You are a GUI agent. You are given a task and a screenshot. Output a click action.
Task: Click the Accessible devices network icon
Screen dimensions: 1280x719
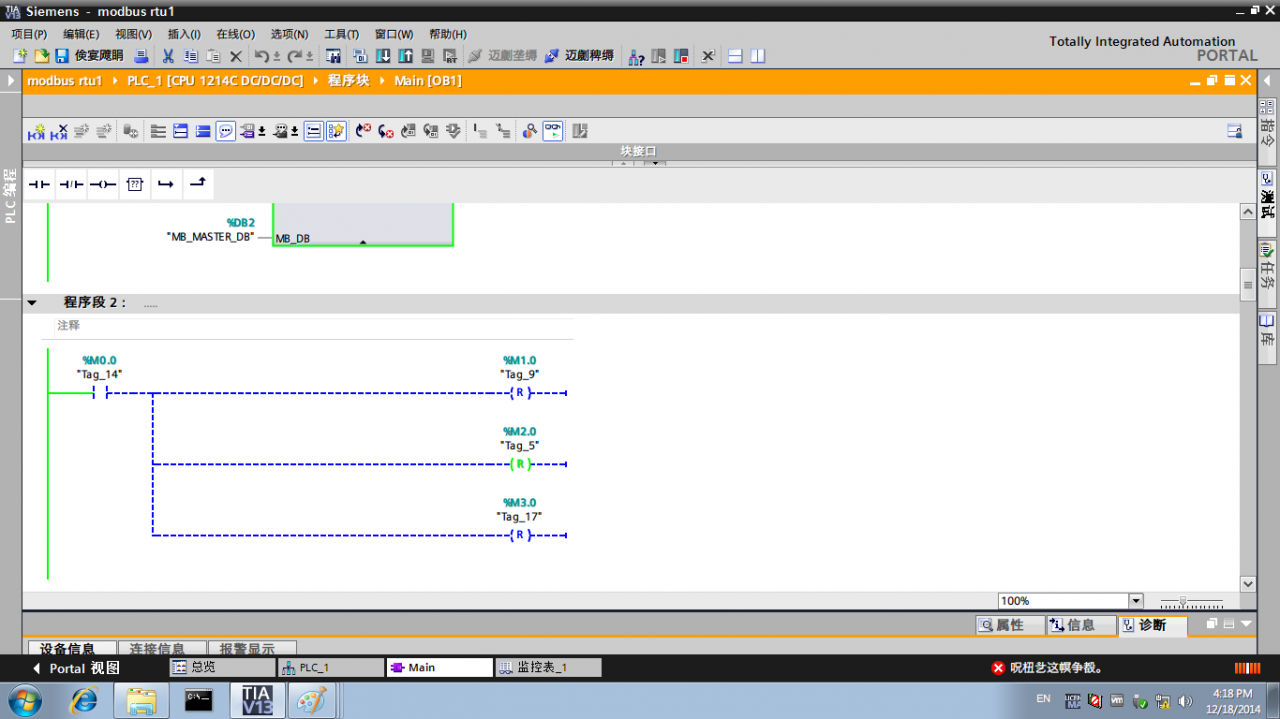636,57
